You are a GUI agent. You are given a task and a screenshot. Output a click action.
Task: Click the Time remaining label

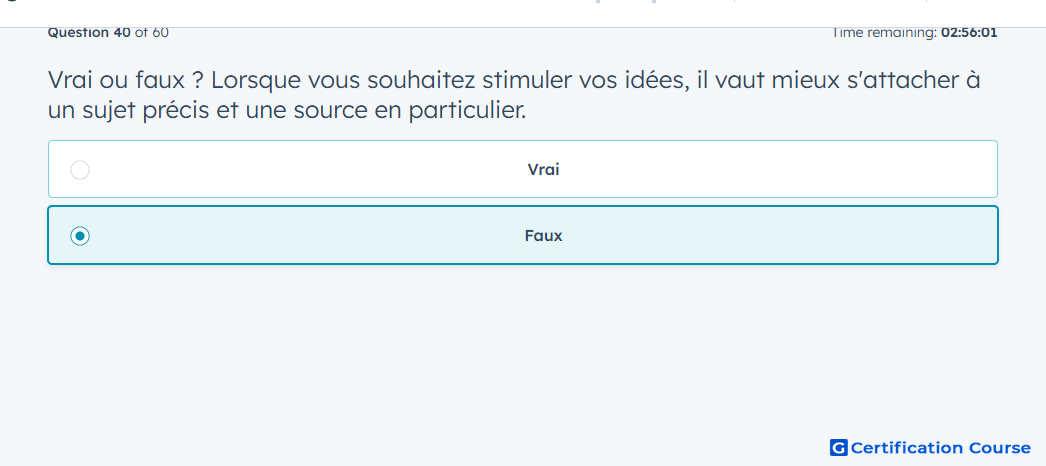pyautogui.click(x=884, y=33)
